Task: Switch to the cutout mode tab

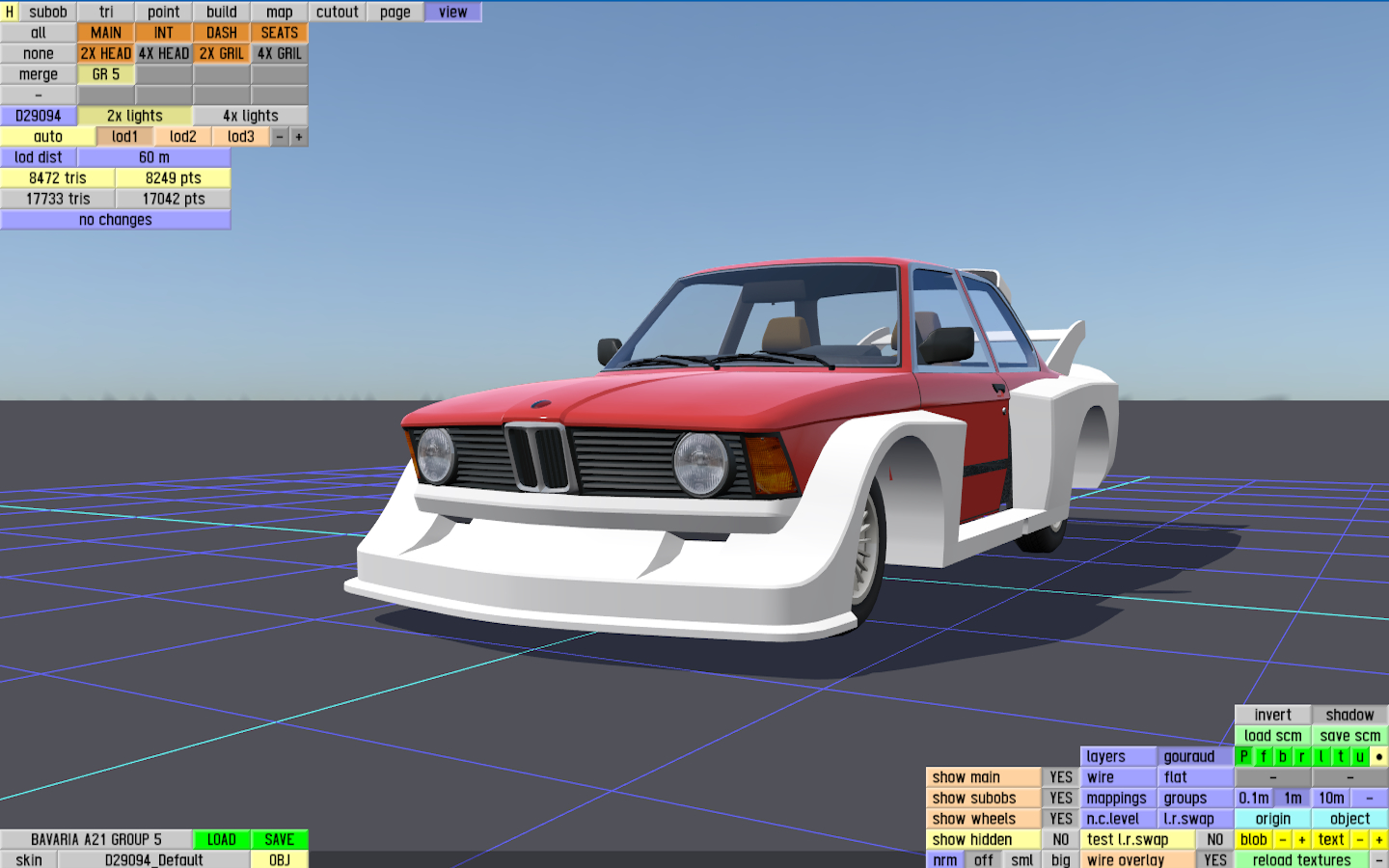Action: coord(338,12)
